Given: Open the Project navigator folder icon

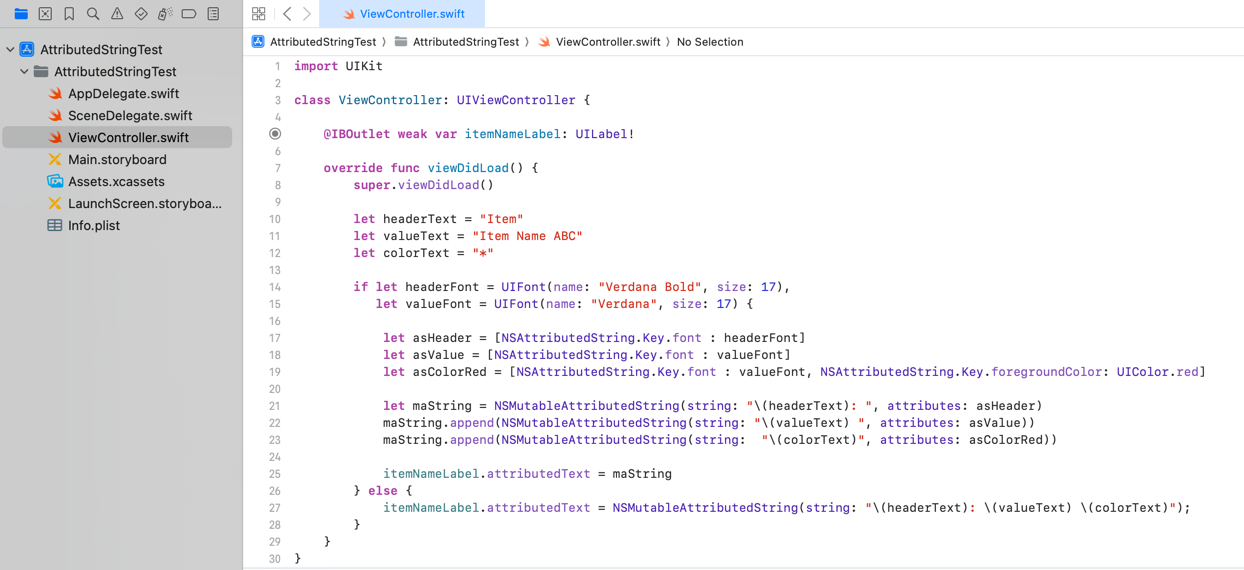Looking at the screenshot, I should click(x=21, y=14).
